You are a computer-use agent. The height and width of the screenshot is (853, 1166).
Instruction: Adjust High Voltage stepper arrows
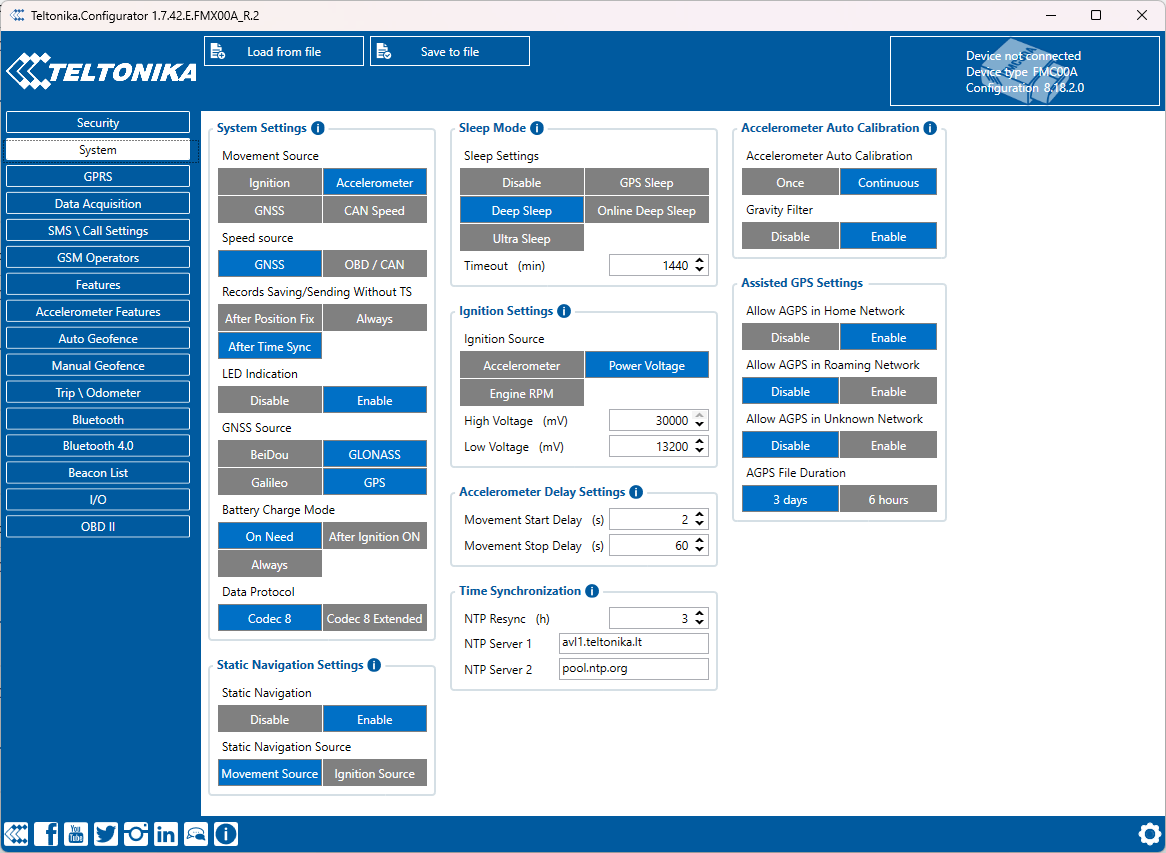tap(699, 420)
